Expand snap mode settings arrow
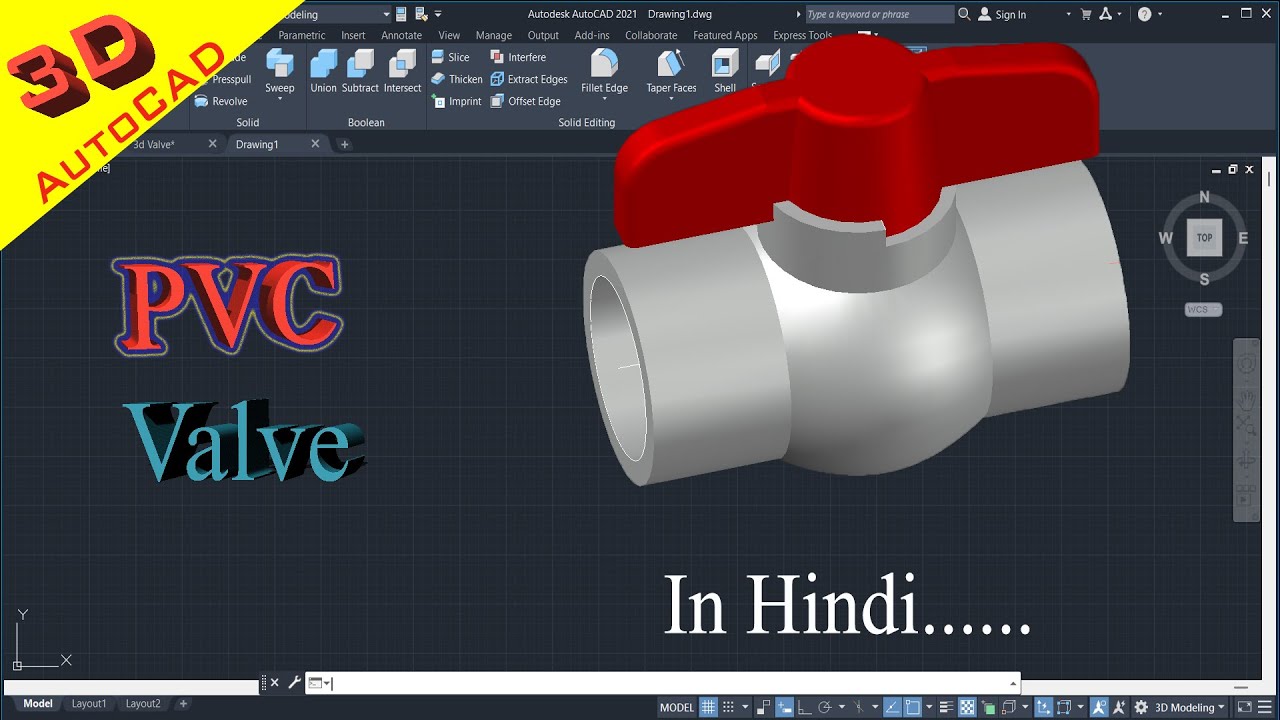This screenshot has width=1280, height=720. click(745, 707)
